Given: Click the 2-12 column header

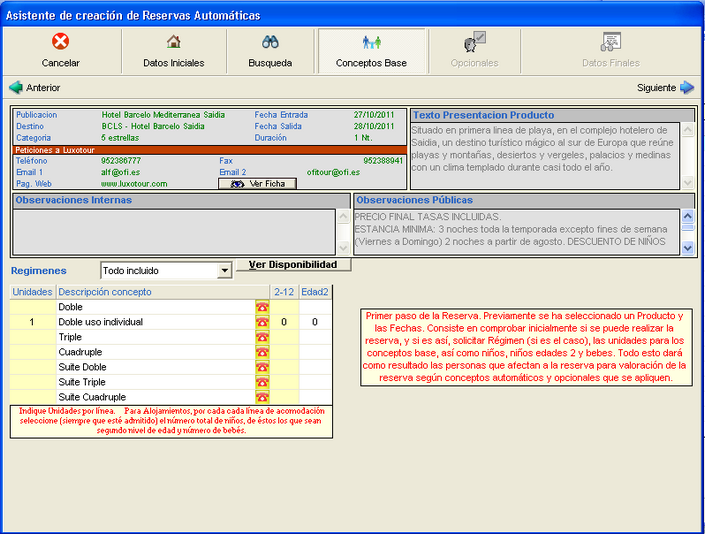Looking at the screenshot, I should (x=284, y=292).
